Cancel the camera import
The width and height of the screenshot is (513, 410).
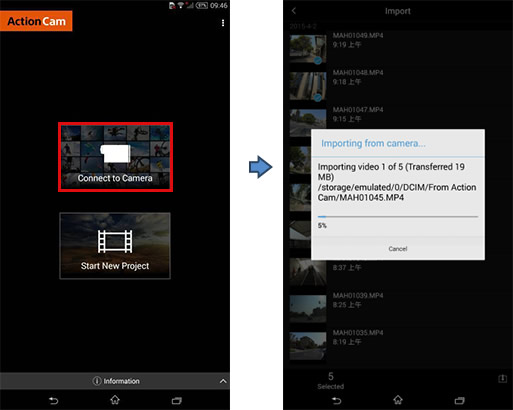tap(398, 249)
